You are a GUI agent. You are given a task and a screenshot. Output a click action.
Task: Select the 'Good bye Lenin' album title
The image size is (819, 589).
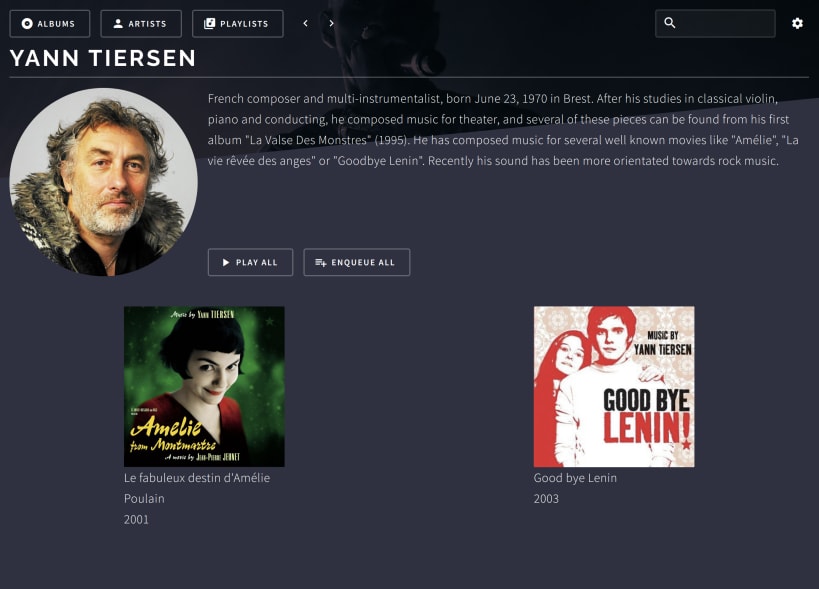(x=575, y=478)
